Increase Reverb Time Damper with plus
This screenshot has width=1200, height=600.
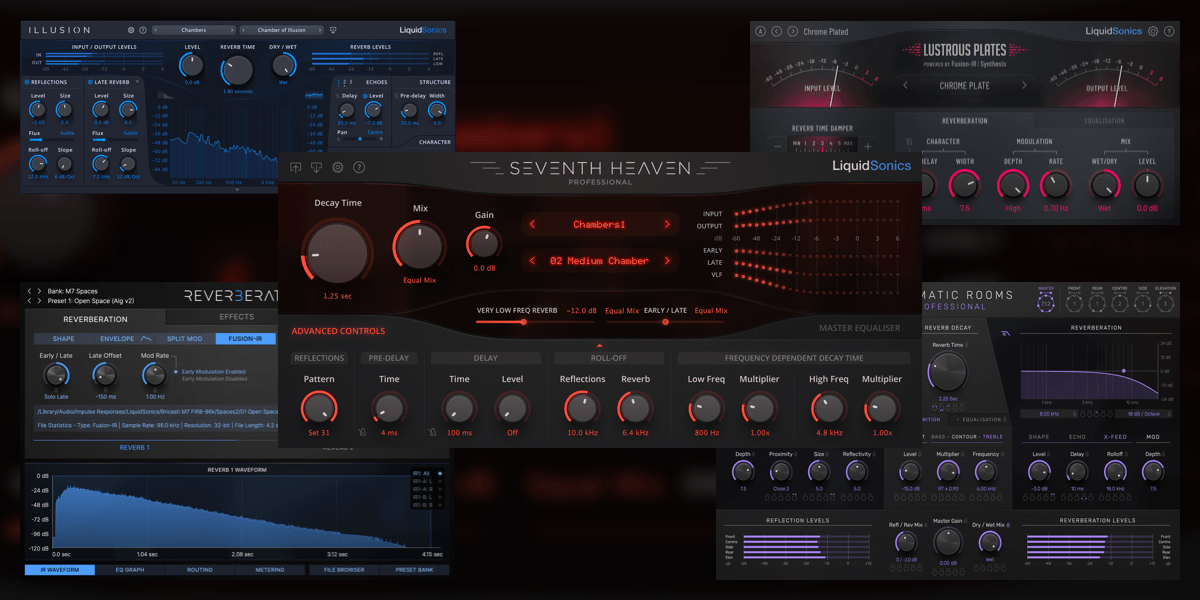(x=867, y=146)
